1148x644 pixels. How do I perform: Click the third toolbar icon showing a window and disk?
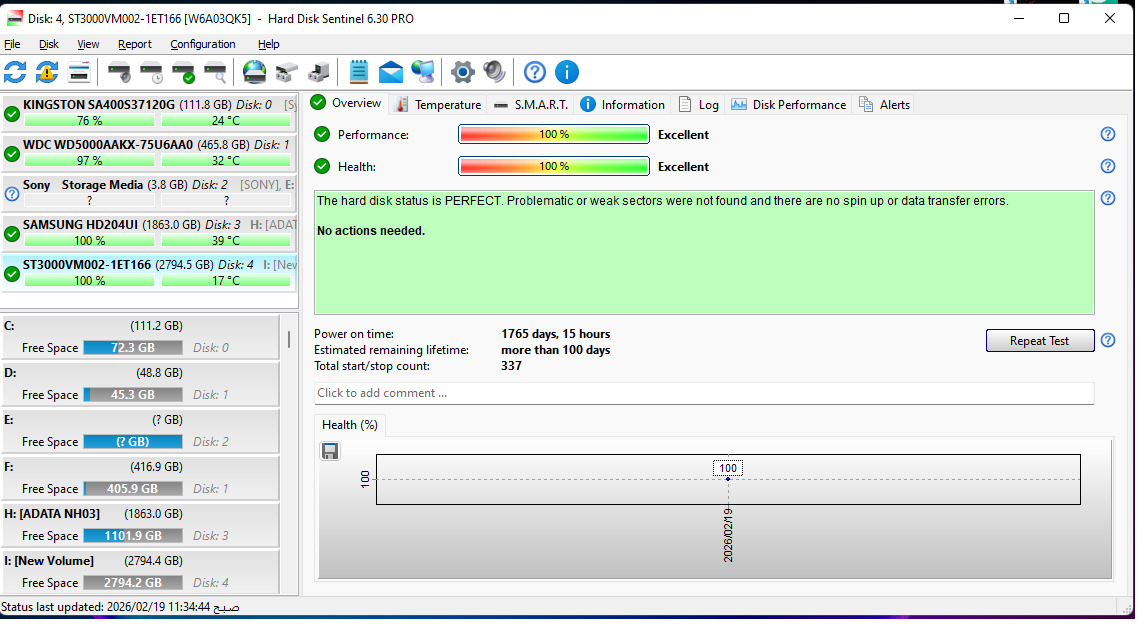click(78, 72)
